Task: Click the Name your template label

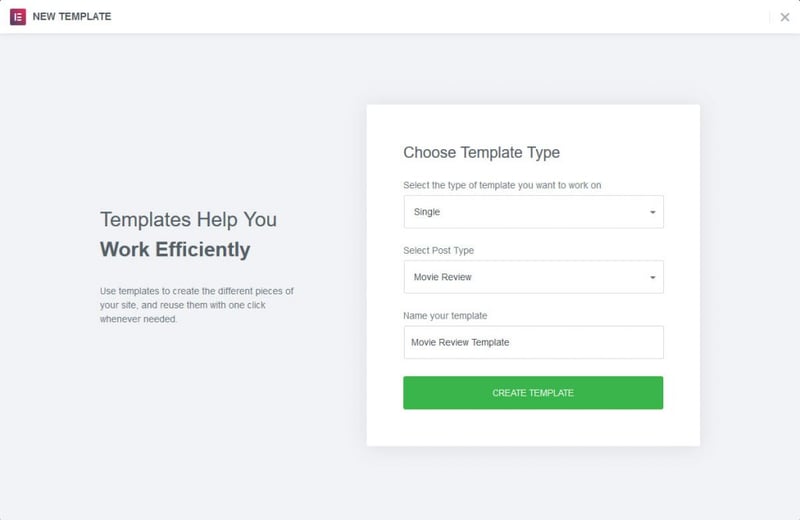Action: 445,316
